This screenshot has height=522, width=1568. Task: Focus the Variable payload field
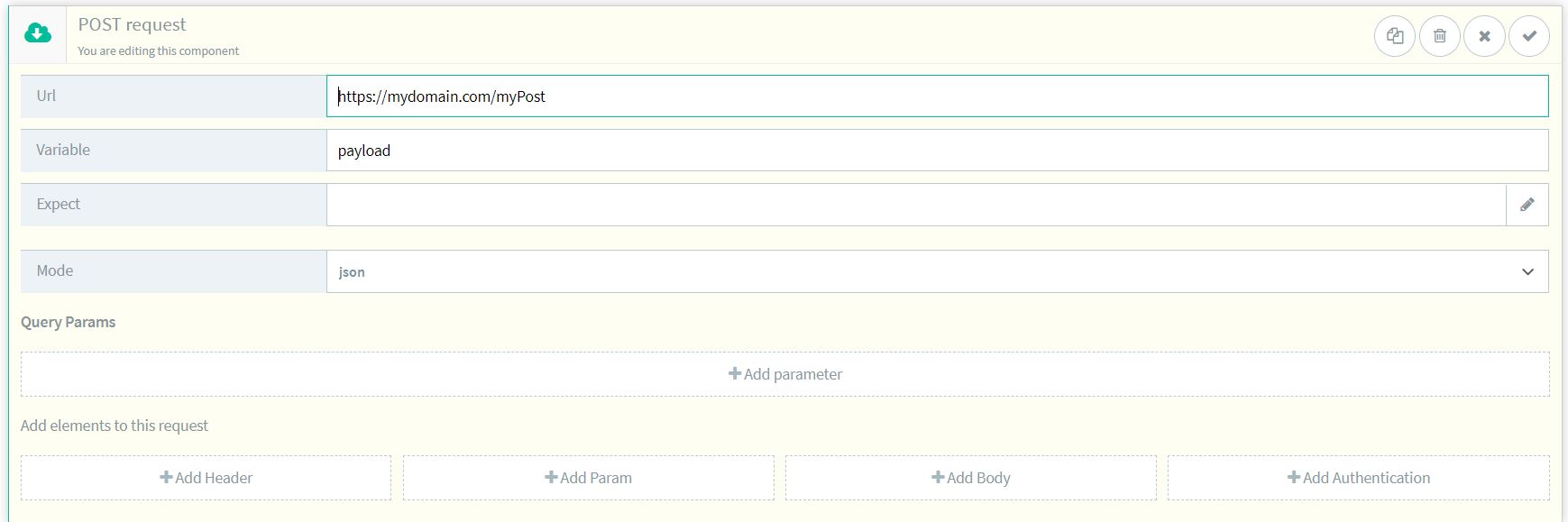point(938,151)
